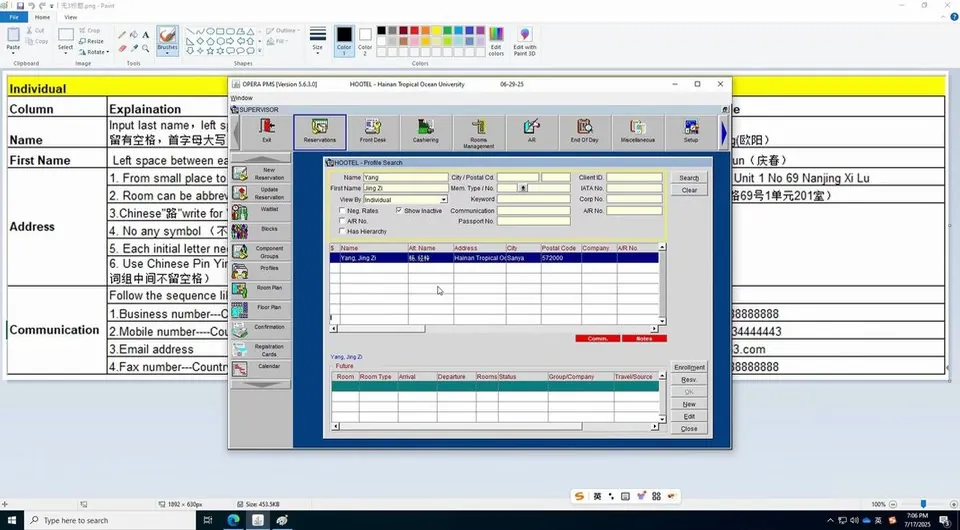Expand the Paste dropdown in Paint
The width and height of the screenshot is (960, 530).
click(13, 52)
